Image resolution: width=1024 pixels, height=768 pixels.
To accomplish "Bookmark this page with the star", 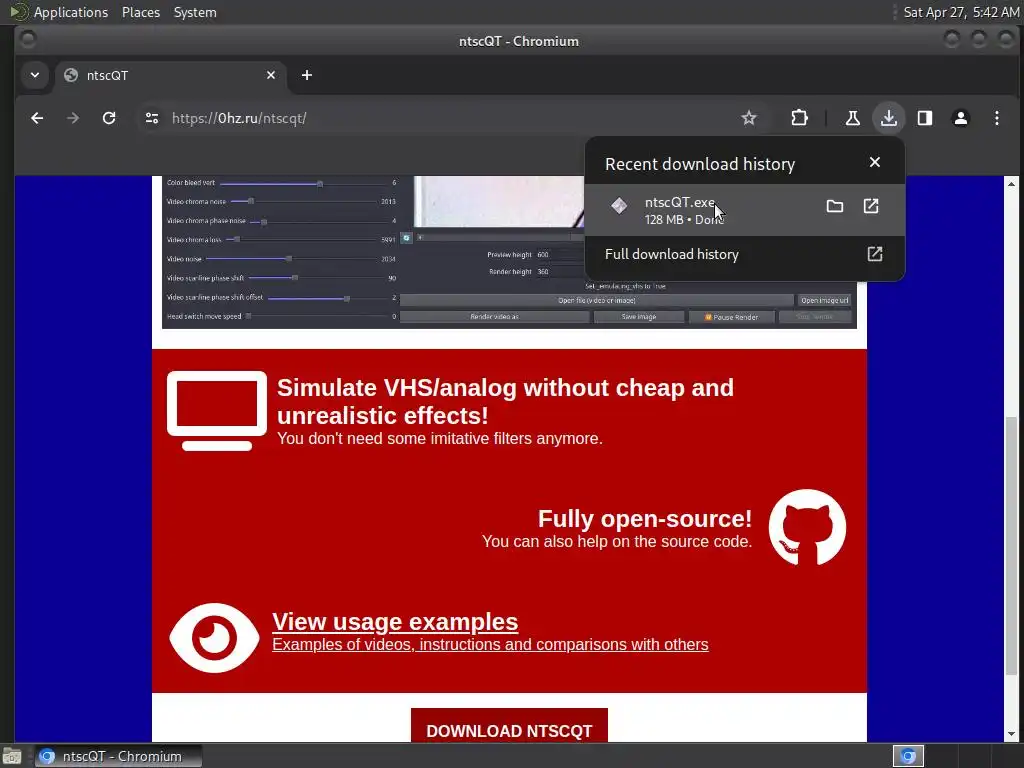I will pos(749,118).
